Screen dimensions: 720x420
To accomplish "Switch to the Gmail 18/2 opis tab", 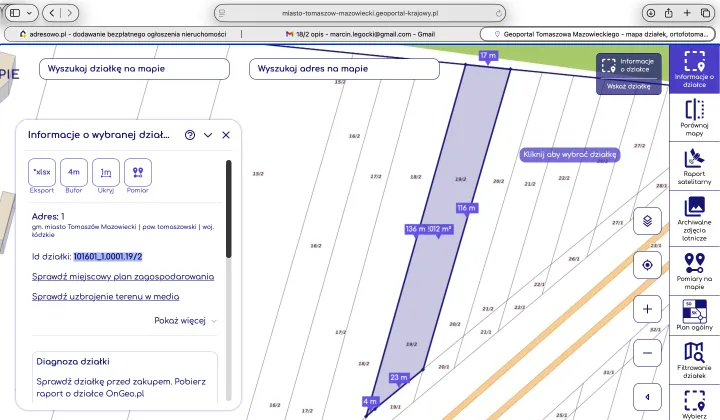I will [x=360, y=34].
